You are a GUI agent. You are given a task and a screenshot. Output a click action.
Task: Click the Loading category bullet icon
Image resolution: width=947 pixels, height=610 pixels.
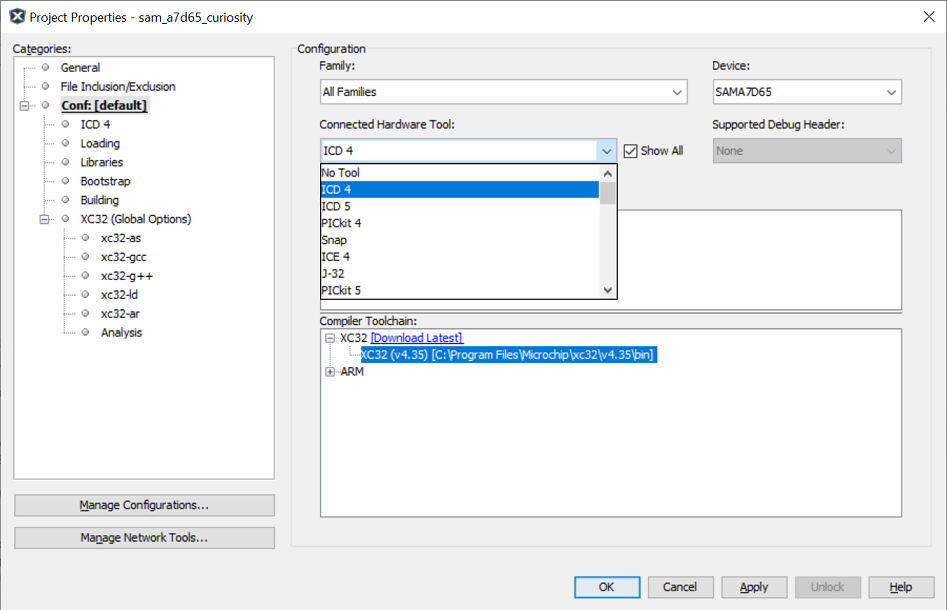65,144
